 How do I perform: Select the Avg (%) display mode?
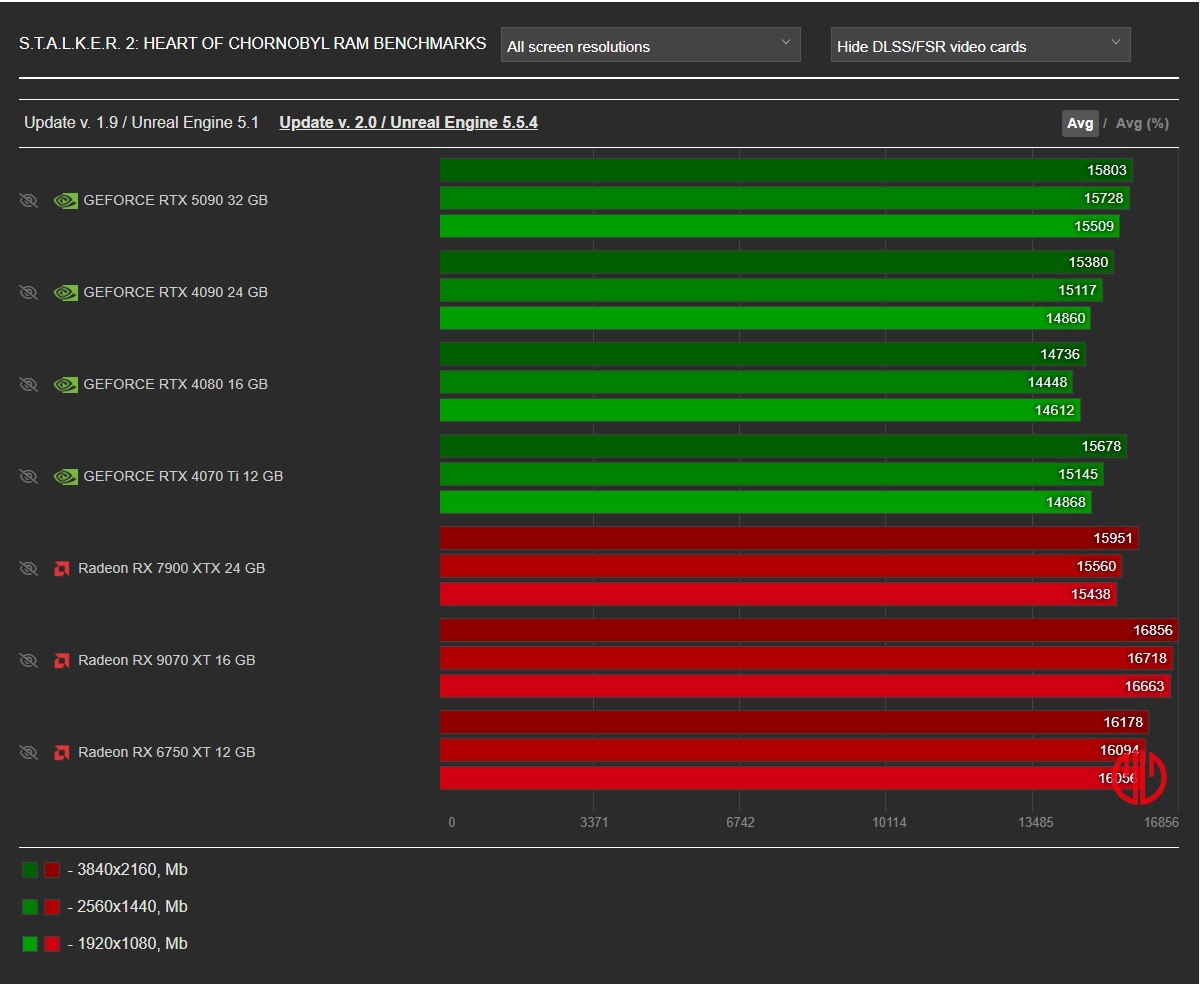click(1142, 123)
